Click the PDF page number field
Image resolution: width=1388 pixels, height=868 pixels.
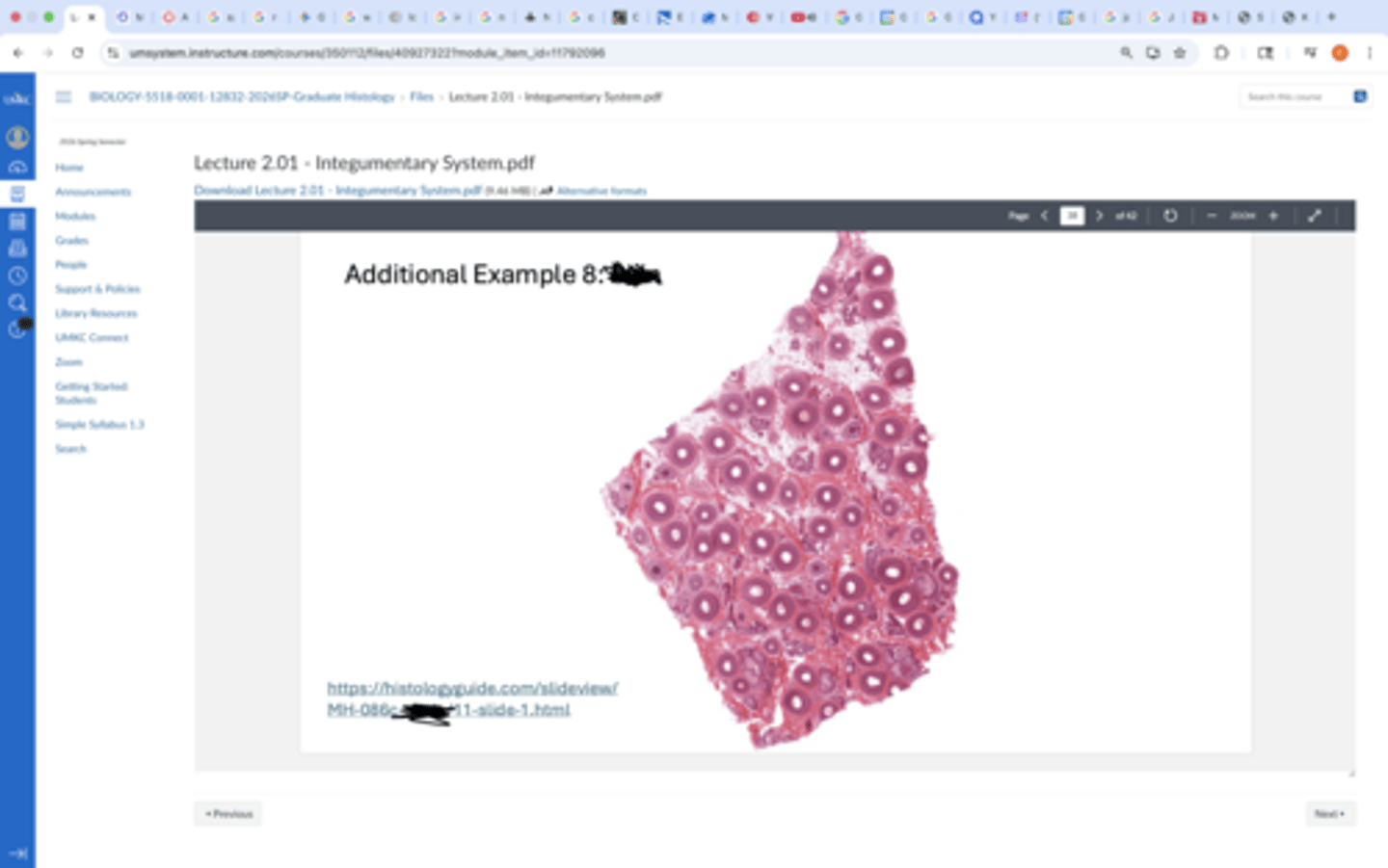(1072, 216)
